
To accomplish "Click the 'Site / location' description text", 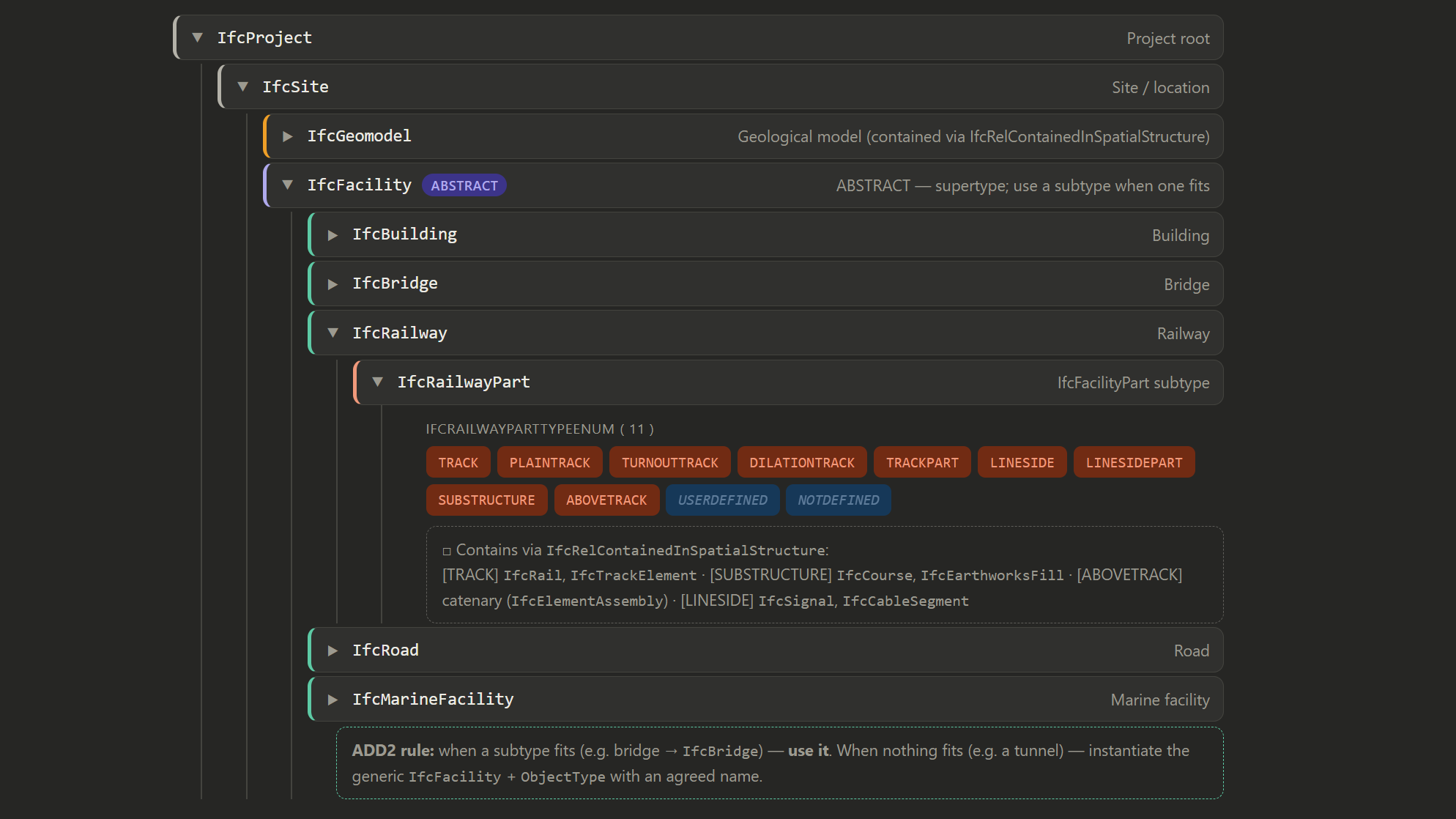I will point(1161,87).
